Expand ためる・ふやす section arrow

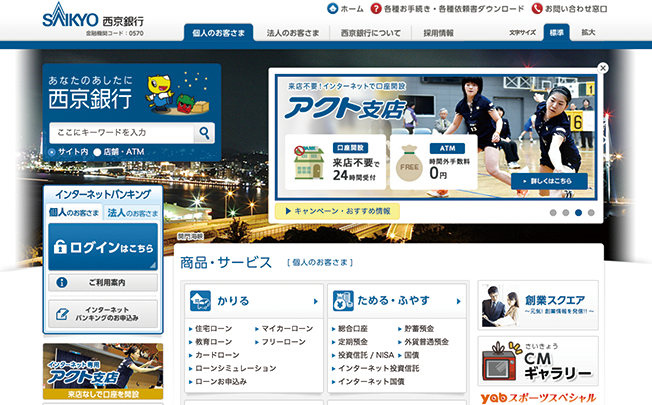[459, 301]
